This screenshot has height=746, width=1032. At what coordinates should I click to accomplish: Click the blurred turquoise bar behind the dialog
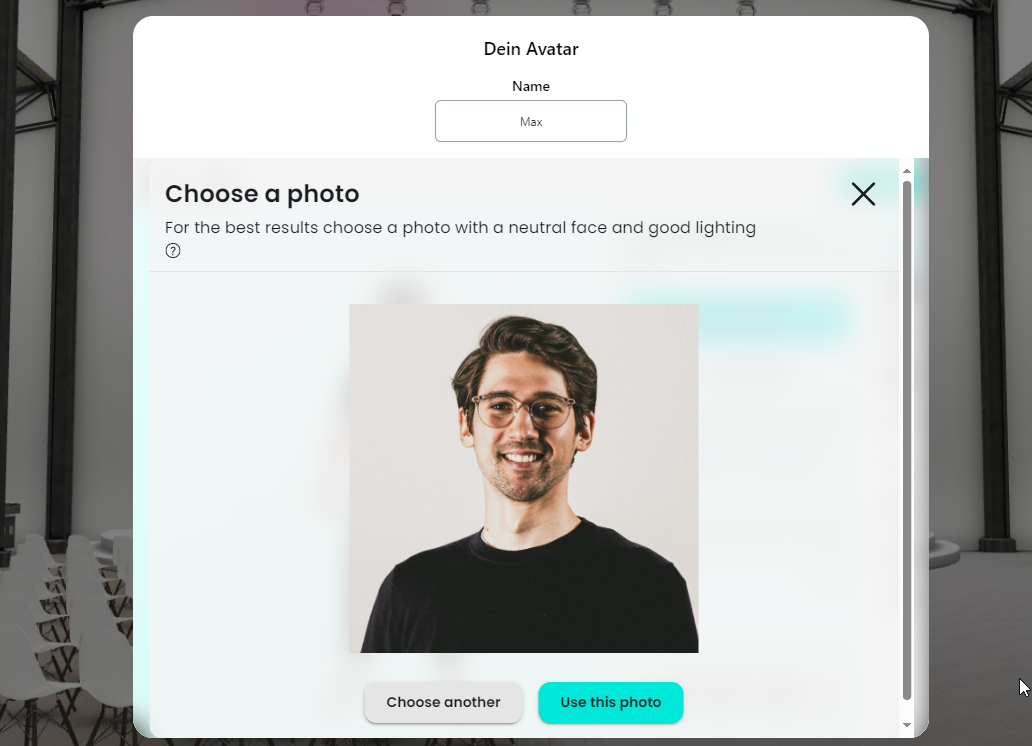770,318
